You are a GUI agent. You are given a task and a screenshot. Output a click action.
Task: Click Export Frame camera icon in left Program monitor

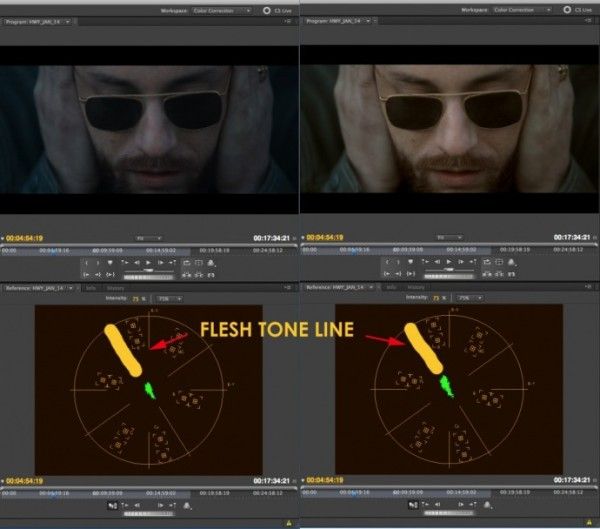[211, 263]
